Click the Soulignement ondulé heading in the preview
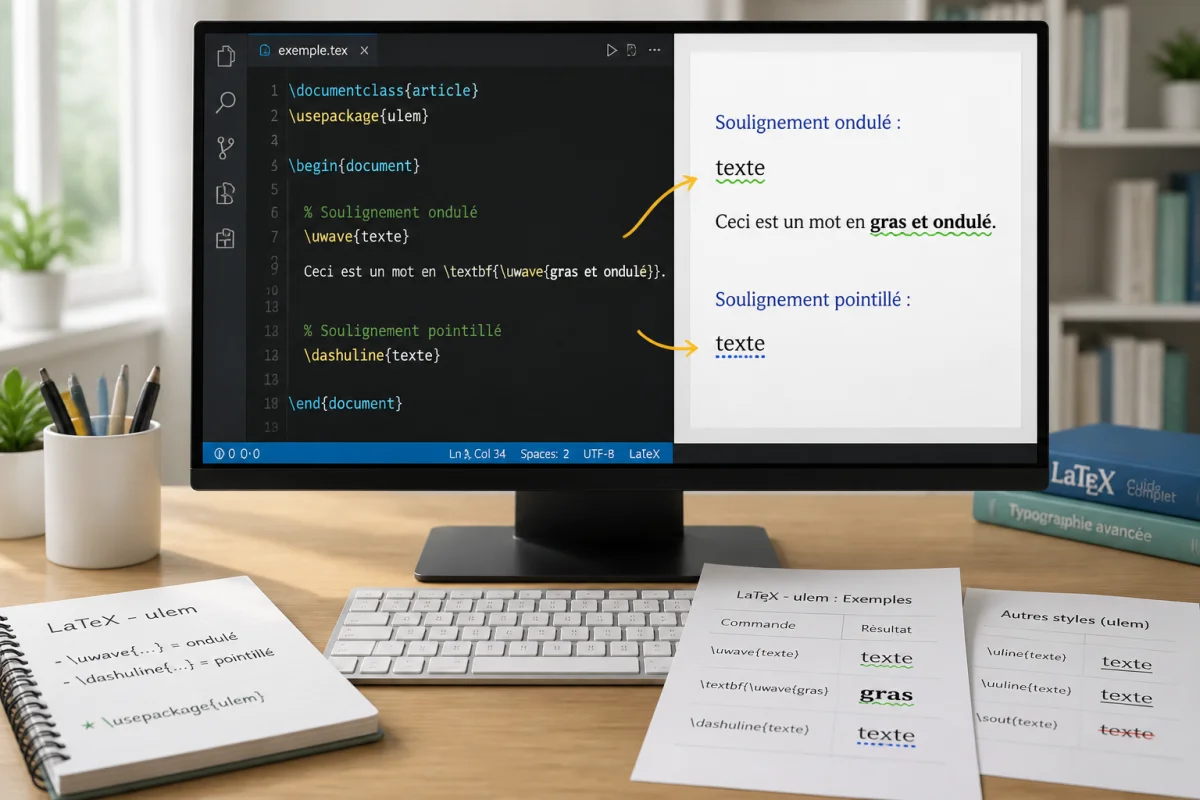The image size is (1200, 800). click(808, 123)
